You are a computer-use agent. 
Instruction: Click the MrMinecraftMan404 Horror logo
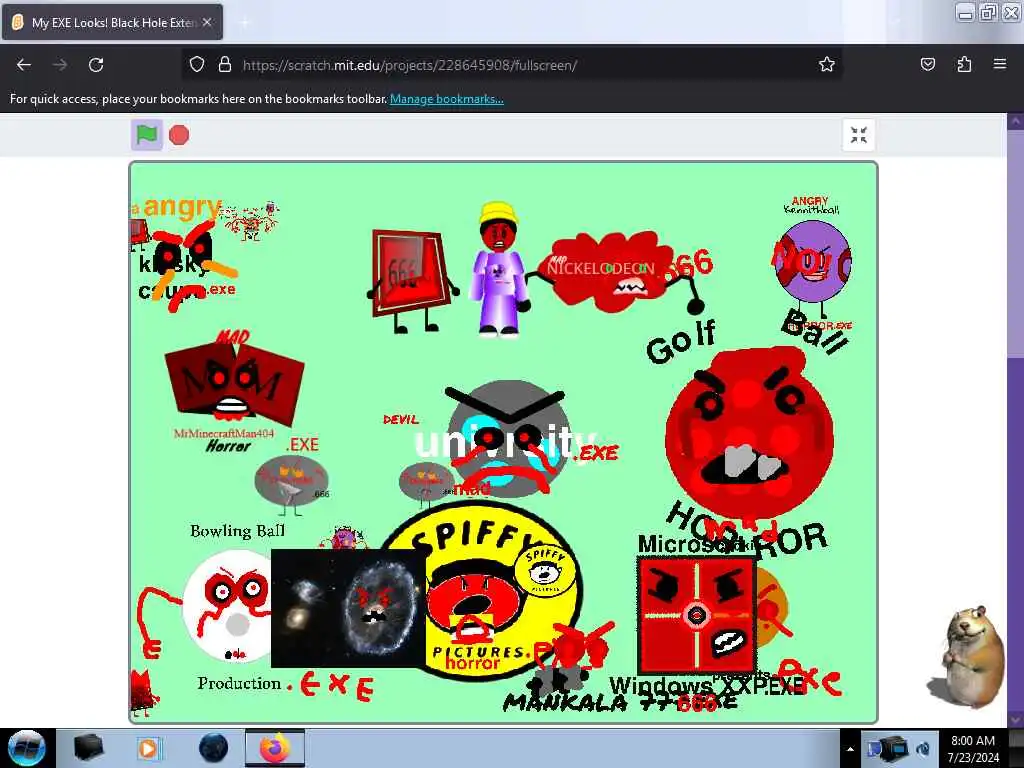(x=232, y=390)
